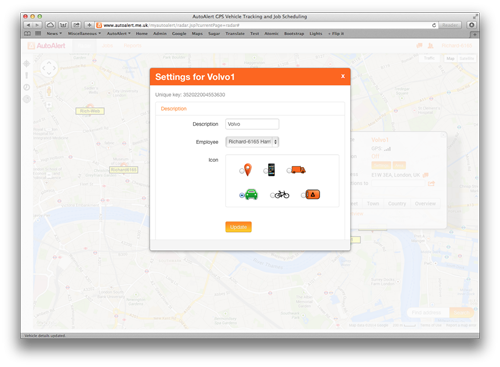Open the News bookmarks folder
The image size is (500, 367).
(x=54, y=34)
